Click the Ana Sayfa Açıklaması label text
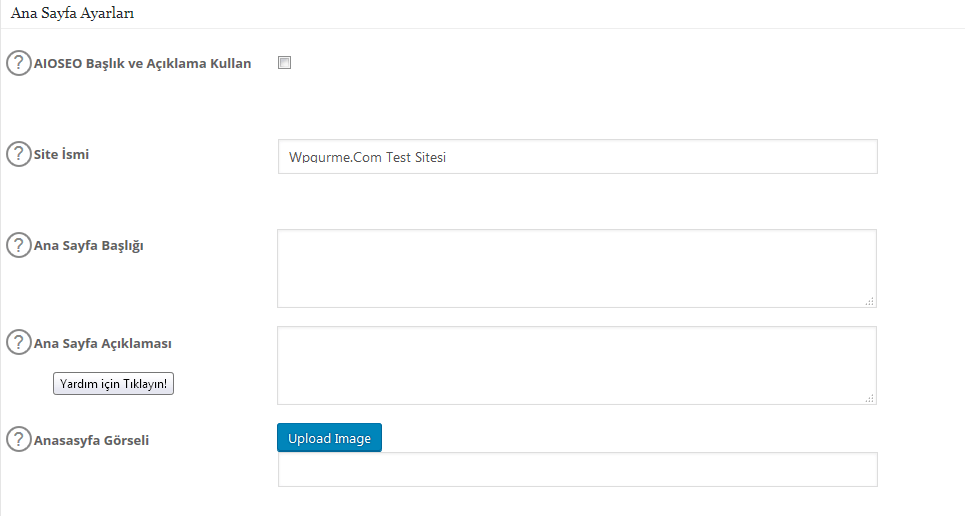The image size is (965, 516). click(103, 343)
